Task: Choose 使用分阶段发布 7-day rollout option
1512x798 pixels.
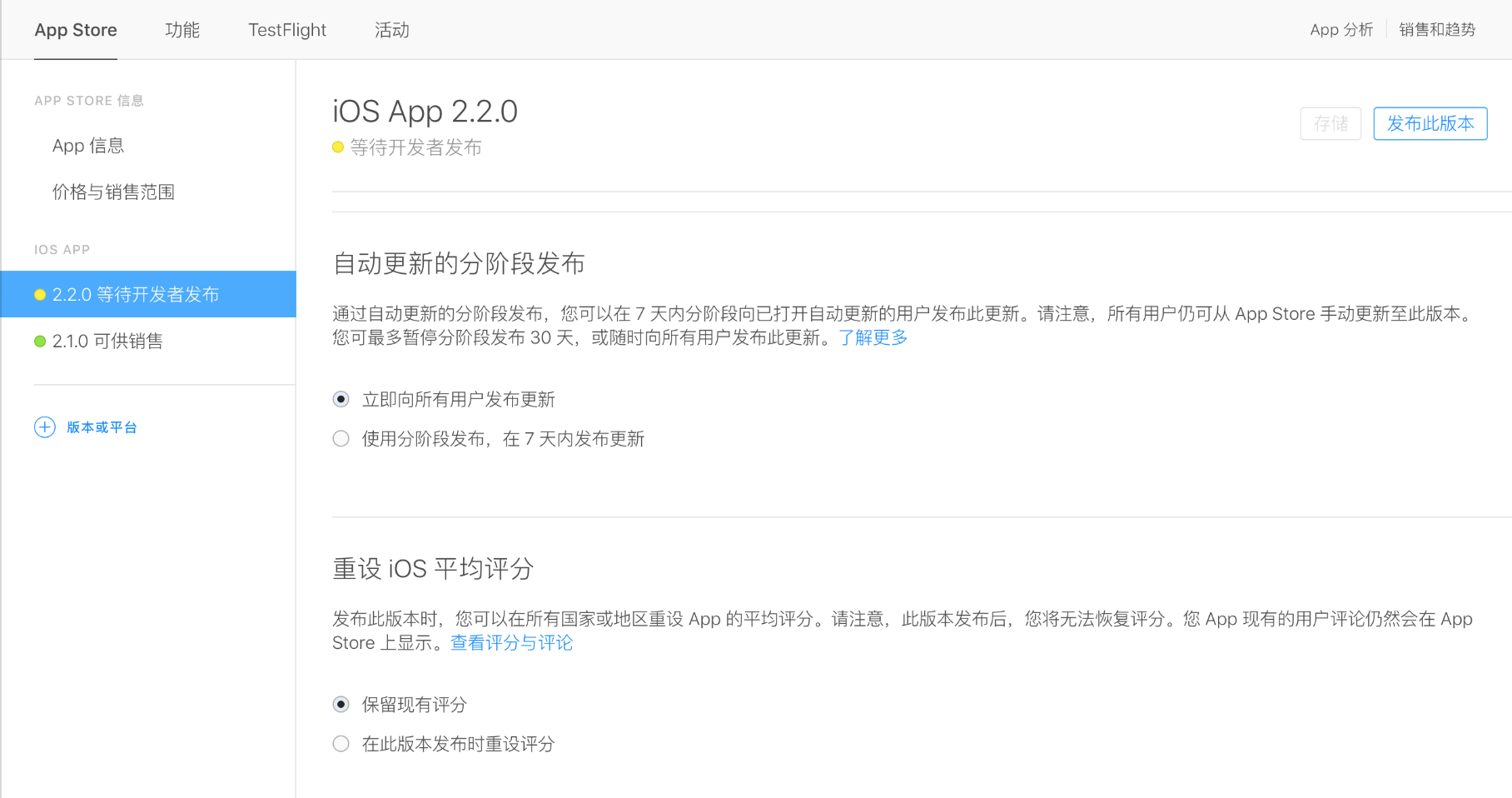Action: click(341, 439)
